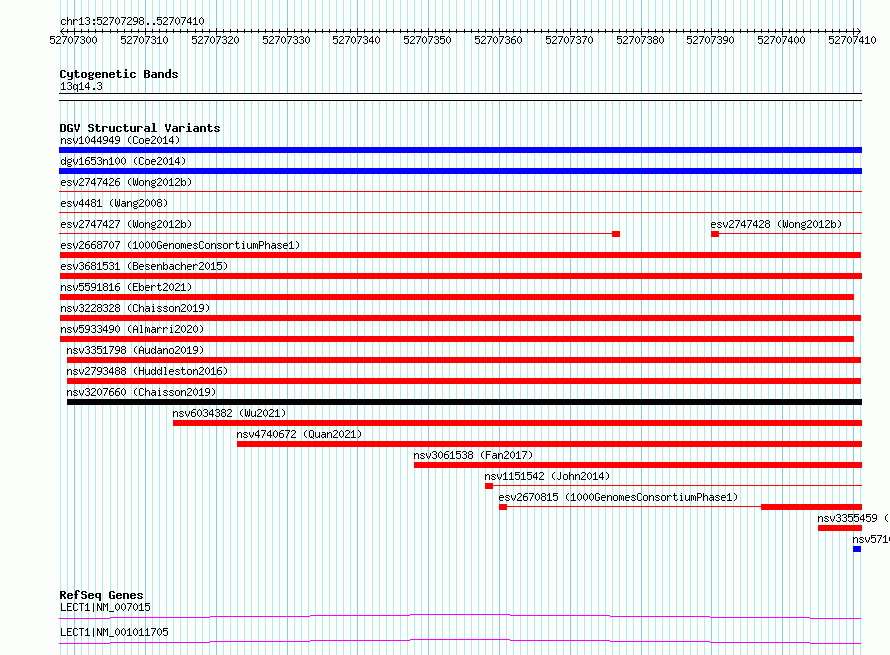Click ruler position 52707400
Screen dimensions: 890x655
(782, 40)
